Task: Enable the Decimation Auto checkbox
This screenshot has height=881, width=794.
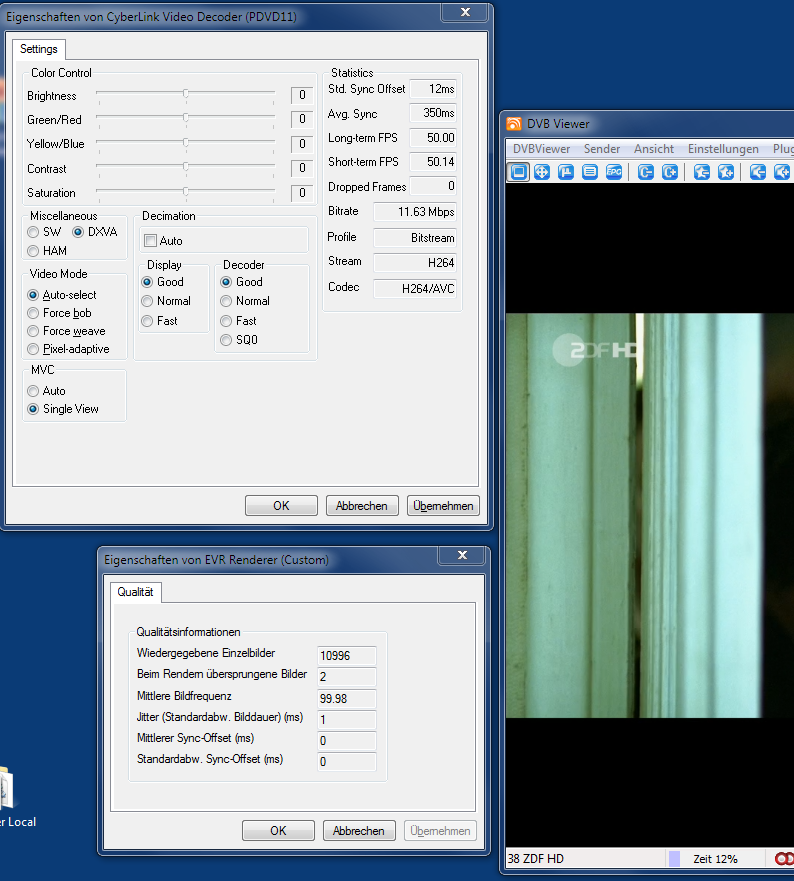Action: pyautogui.click(x=150, y=240)
